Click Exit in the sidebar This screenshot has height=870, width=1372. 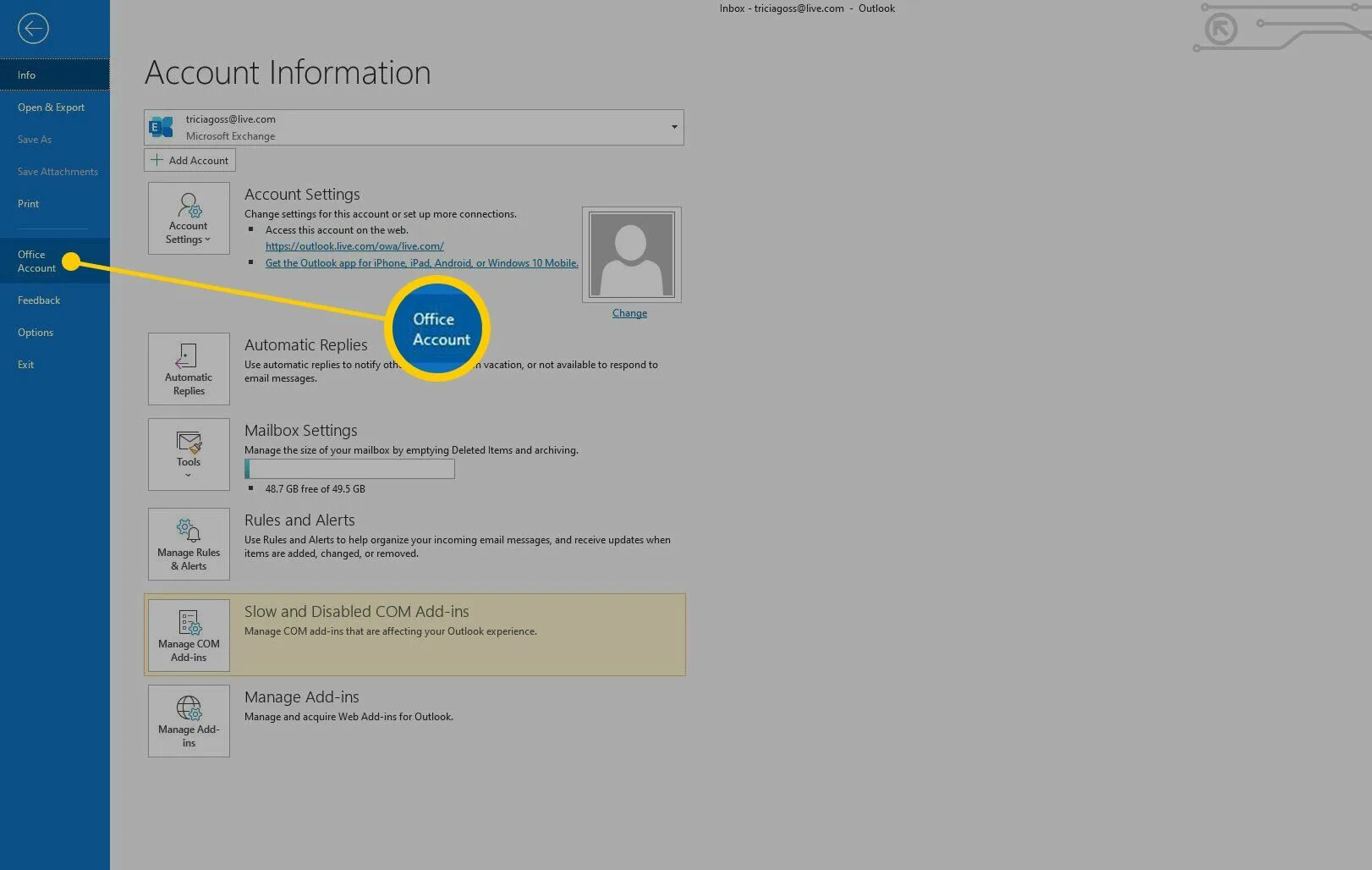tap(55, 365)
